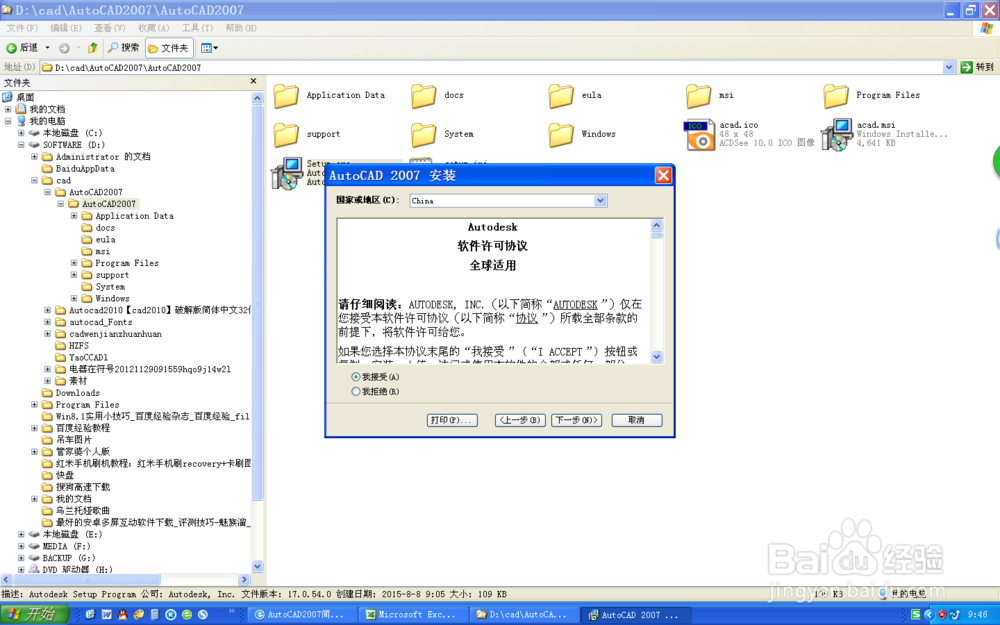
Task: Open the eula folder in file pane
Action: (561, 96)
